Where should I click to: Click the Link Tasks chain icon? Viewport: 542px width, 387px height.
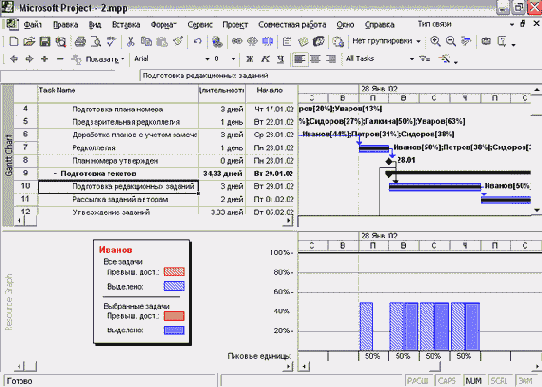(x=237, y=42)
